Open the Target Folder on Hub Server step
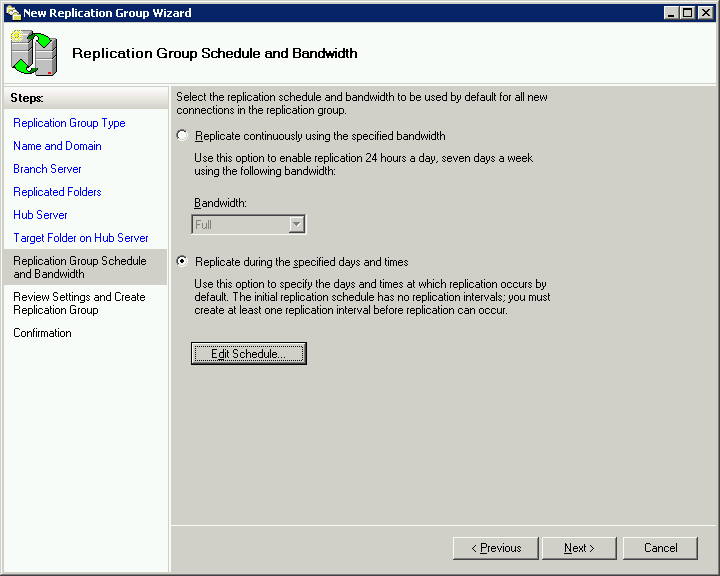 pyautogui.click(x=81, y=238)
